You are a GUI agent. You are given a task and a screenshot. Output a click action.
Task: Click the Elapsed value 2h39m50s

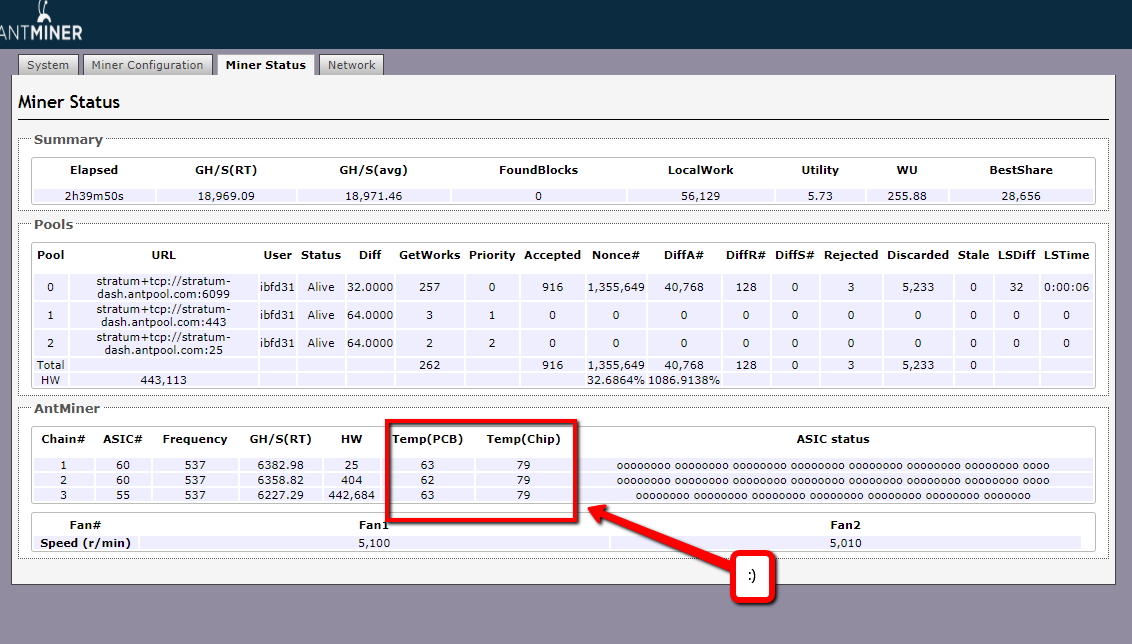[94, 196]
